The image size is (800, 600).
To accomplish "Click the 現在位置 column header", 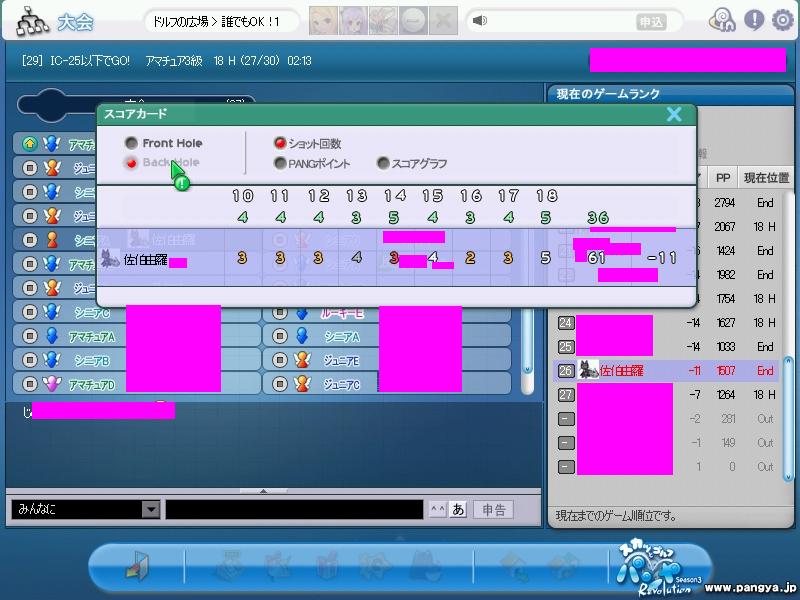I will pos(766,178).
